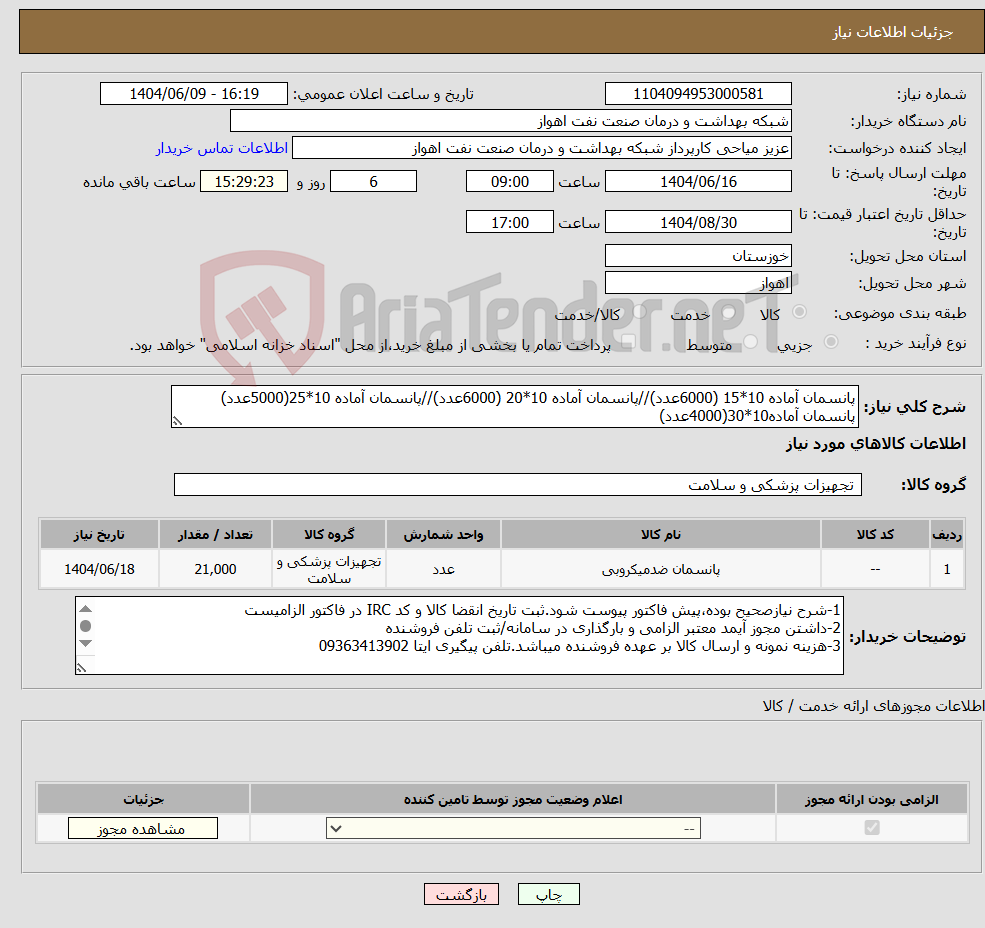Click need date cell 1404/06/18
Viewport: 985px width, 928px height.
point(99,569)
